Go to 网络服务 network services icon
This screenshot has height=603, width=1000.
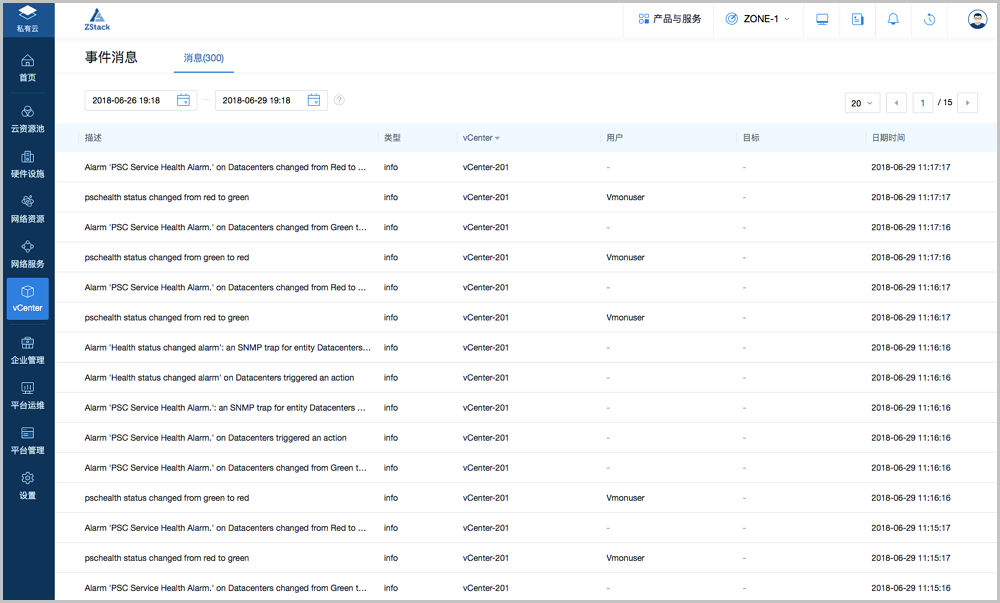28,247
